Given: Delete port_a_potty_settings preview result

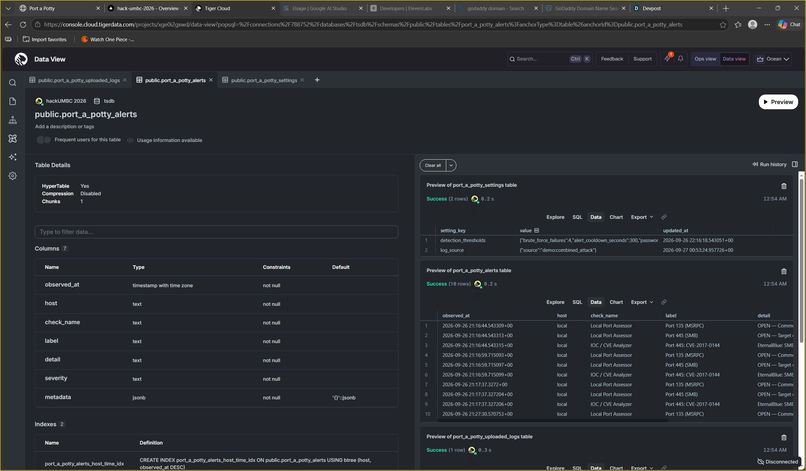Looking at the screenshot, I should coord(783,186).
